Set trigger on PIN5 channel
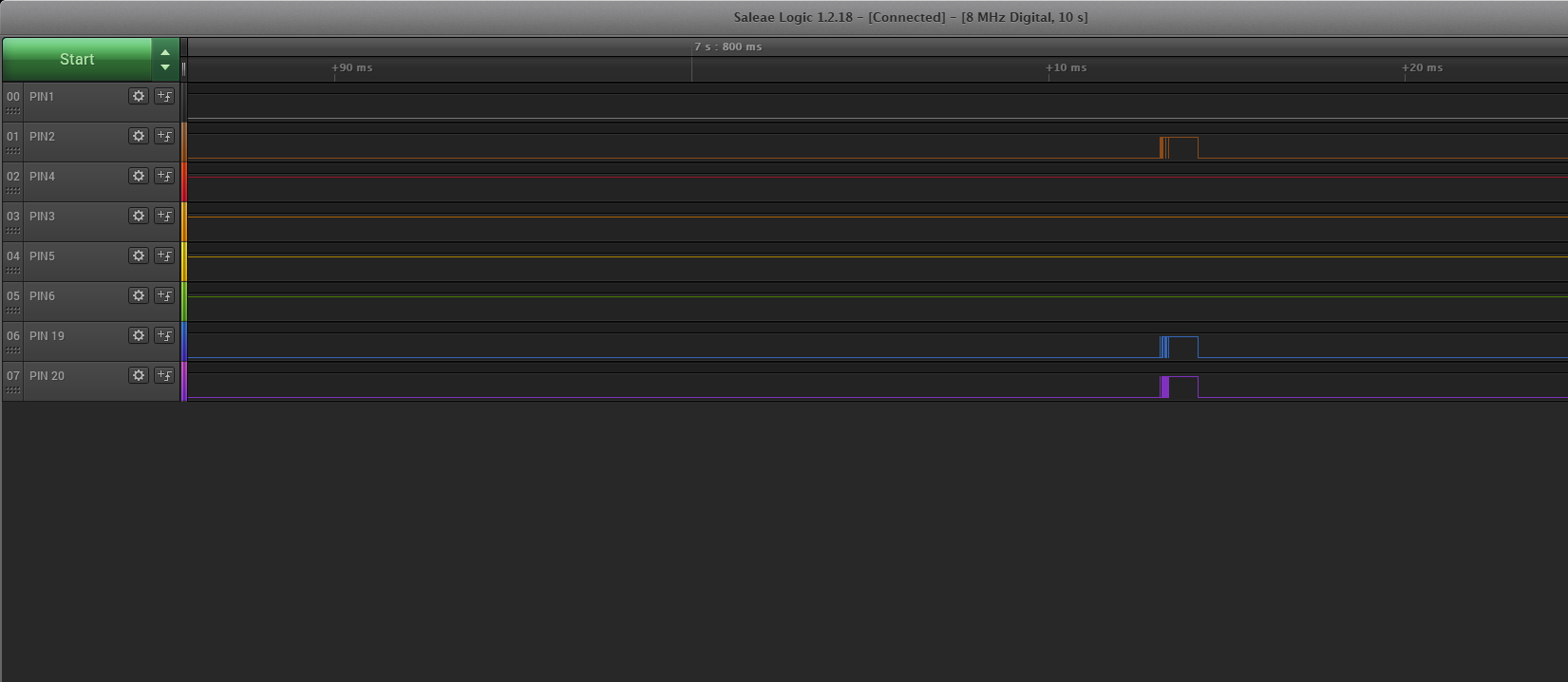This screenshot has height=682, width=1568. click(x=164, y=256)
